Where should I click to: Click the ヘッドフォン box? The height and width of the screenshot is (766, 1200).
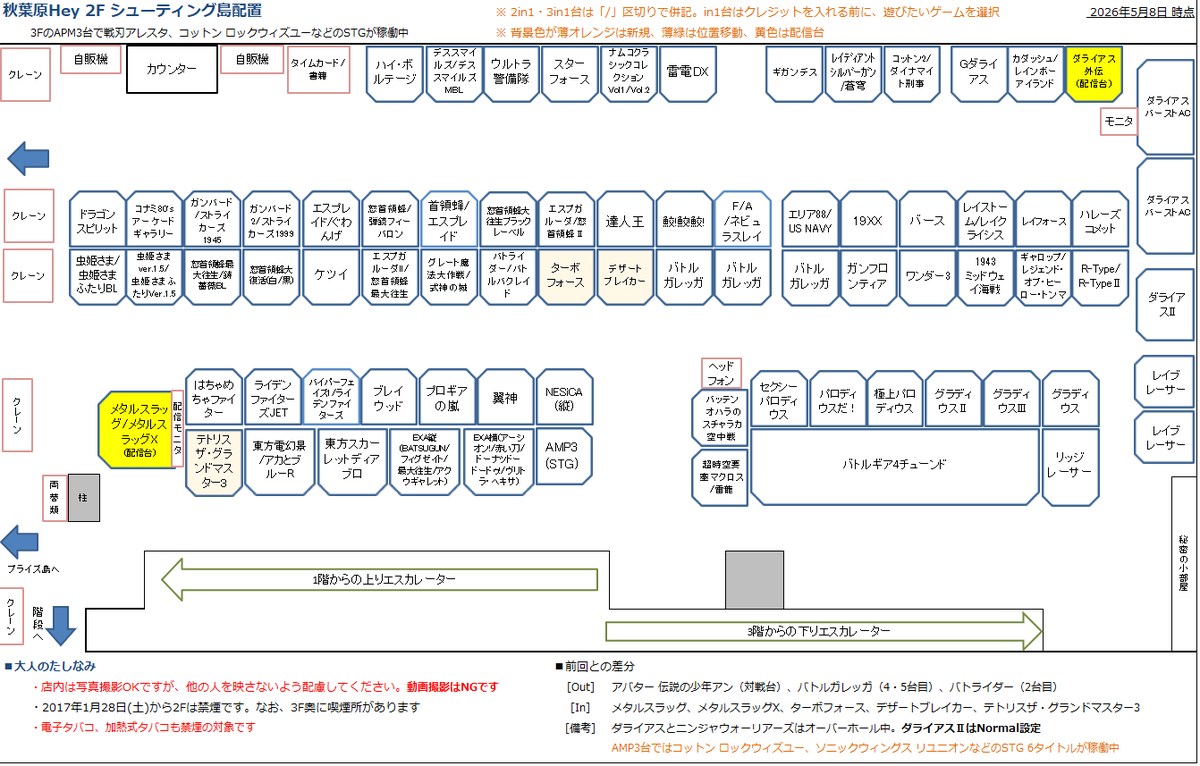[721, 373]
